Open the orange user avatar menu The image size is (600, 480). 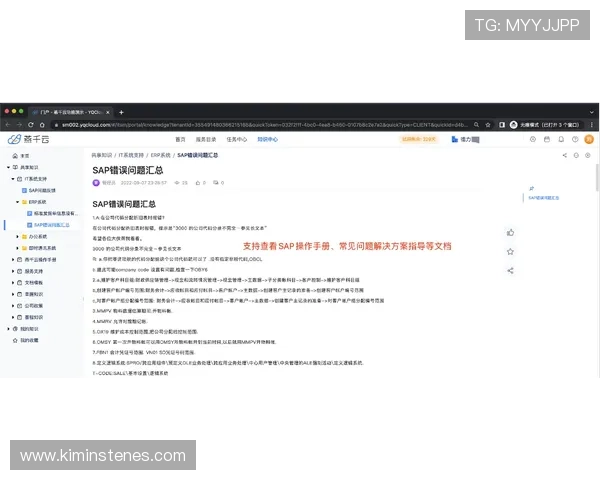[589, 139]
